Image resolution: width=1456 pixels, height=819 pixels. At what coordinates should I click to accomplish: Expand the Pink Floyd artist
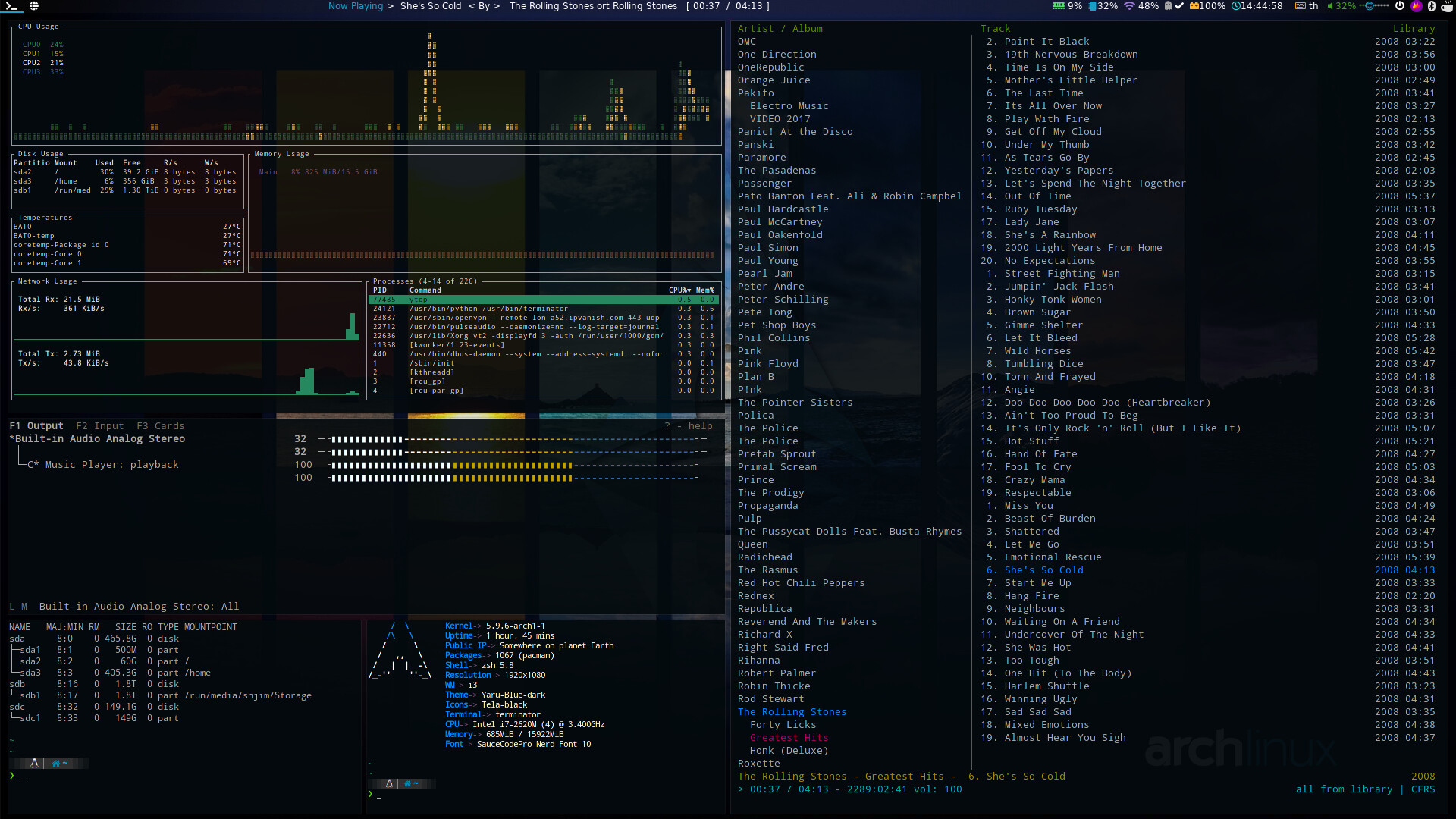(768, 364)
